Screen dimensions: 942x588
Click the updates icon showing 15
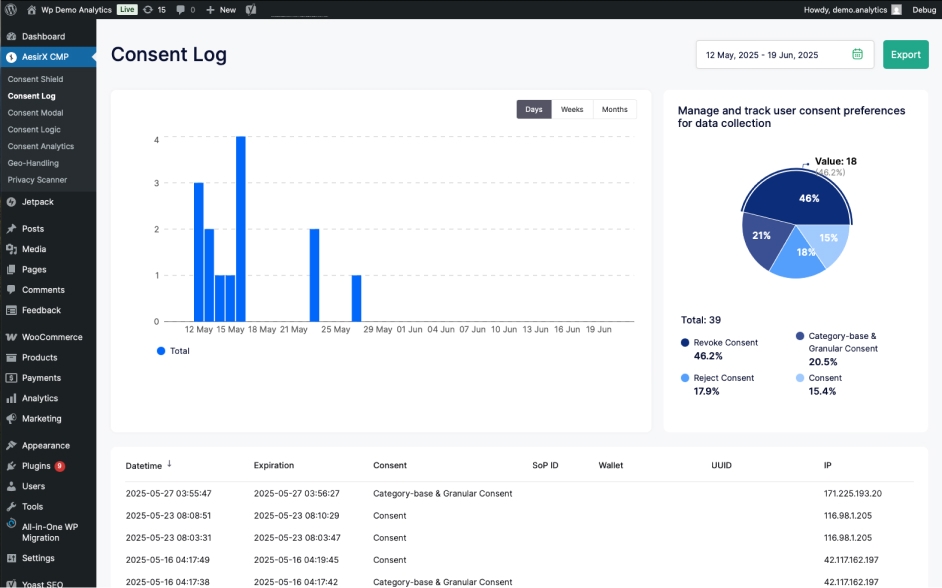[x=154, y=10]
